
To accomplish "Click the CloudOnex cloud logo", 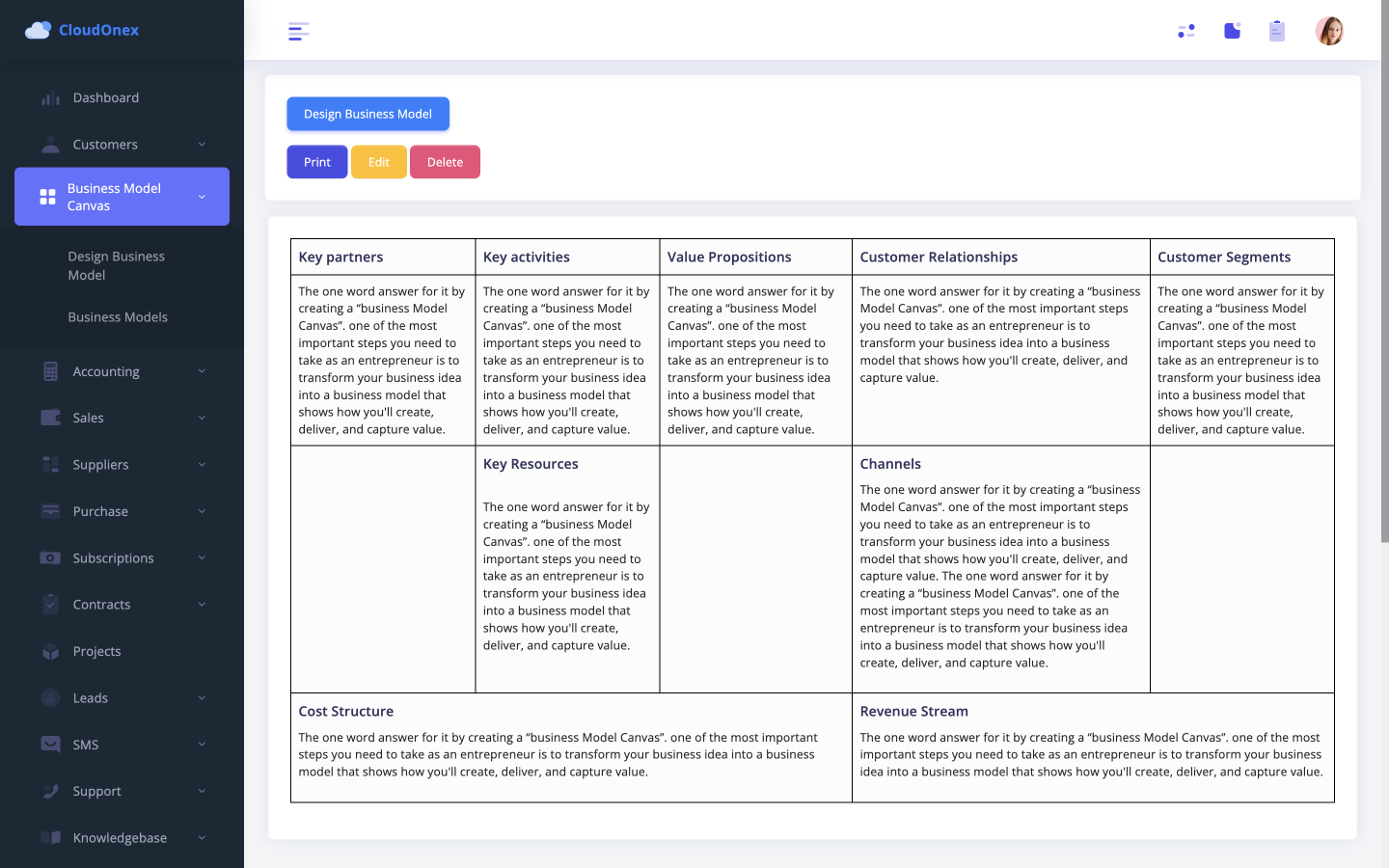I will pyautogui.click(x=38, y=31).
